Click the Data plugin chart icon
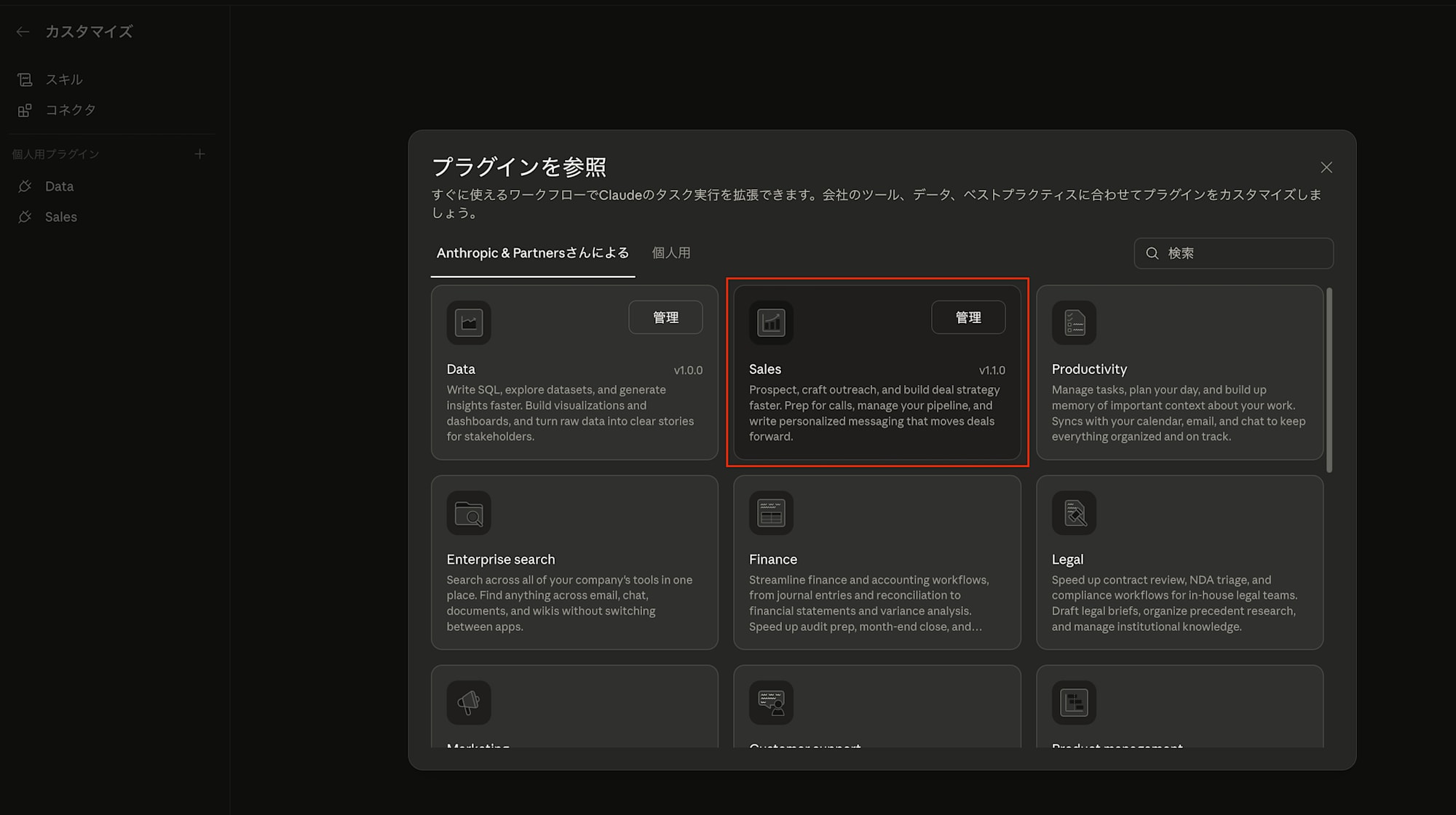Image resolution: width=1456 pixels, height=815 pixels. click(x=469, y=322)
